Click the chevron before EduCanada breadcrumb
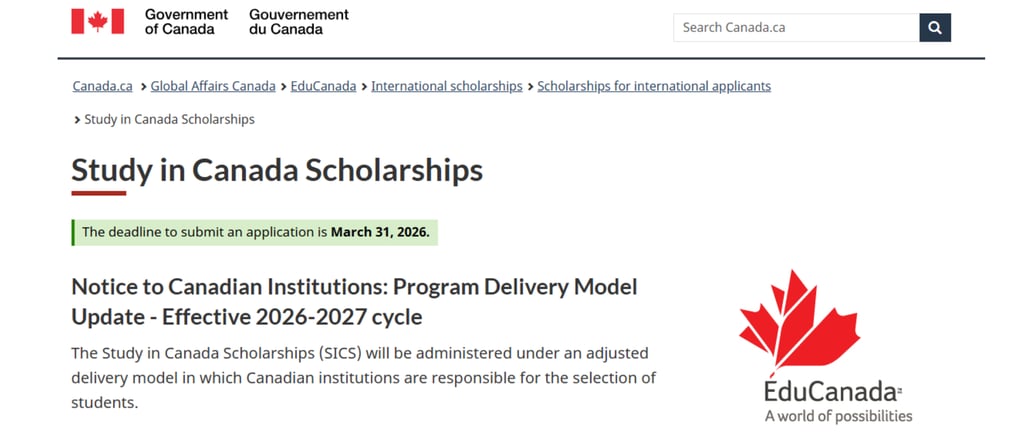 284,86
